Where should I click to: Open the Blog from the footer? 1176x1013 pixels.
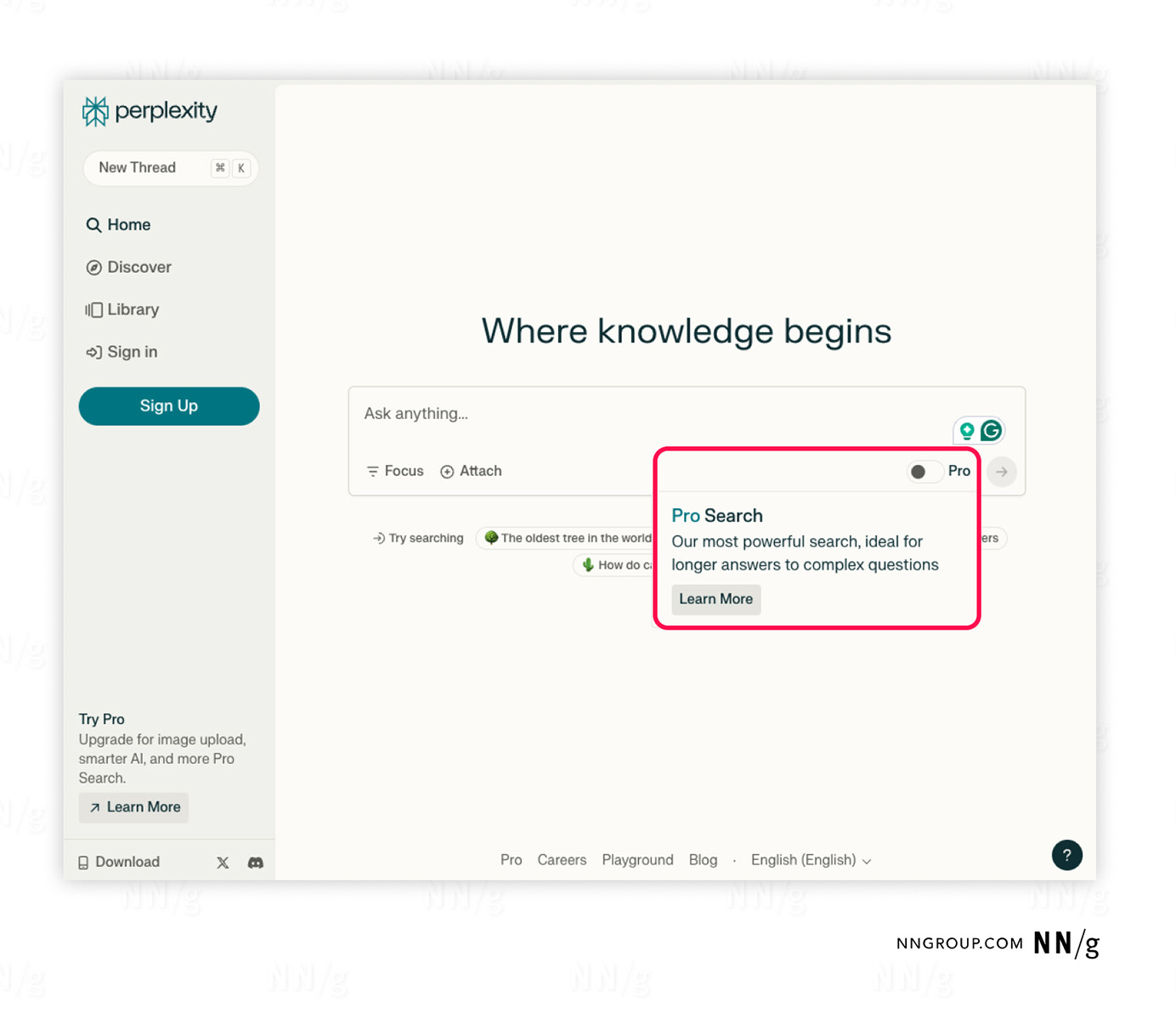(703, 859)
